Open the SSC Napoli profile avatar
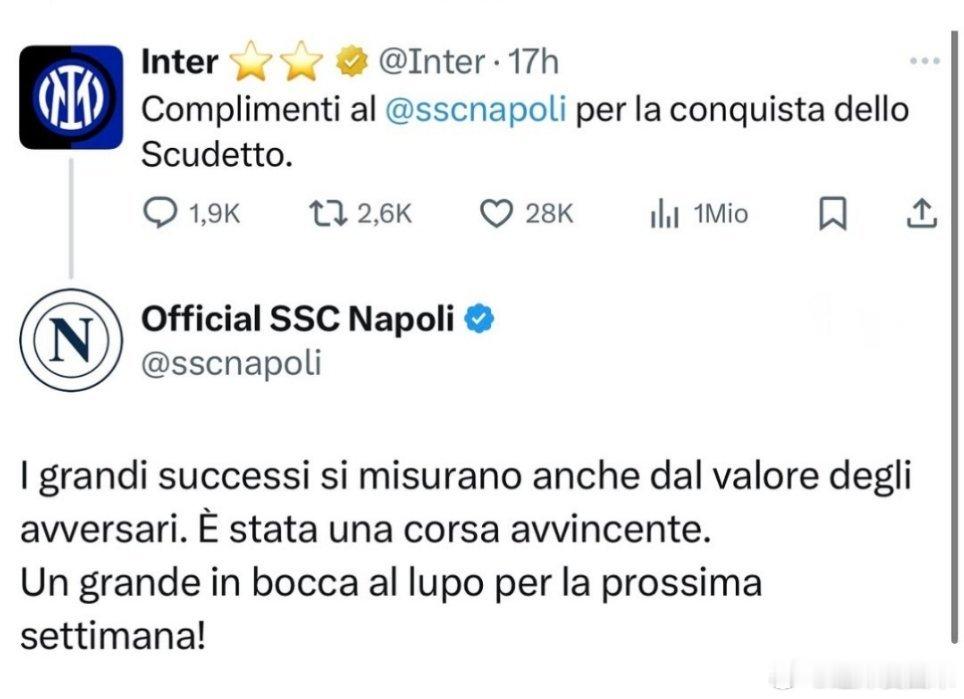The width and height of the screenshot is (964, 699). pyautogui.click(x=71, y=340)
